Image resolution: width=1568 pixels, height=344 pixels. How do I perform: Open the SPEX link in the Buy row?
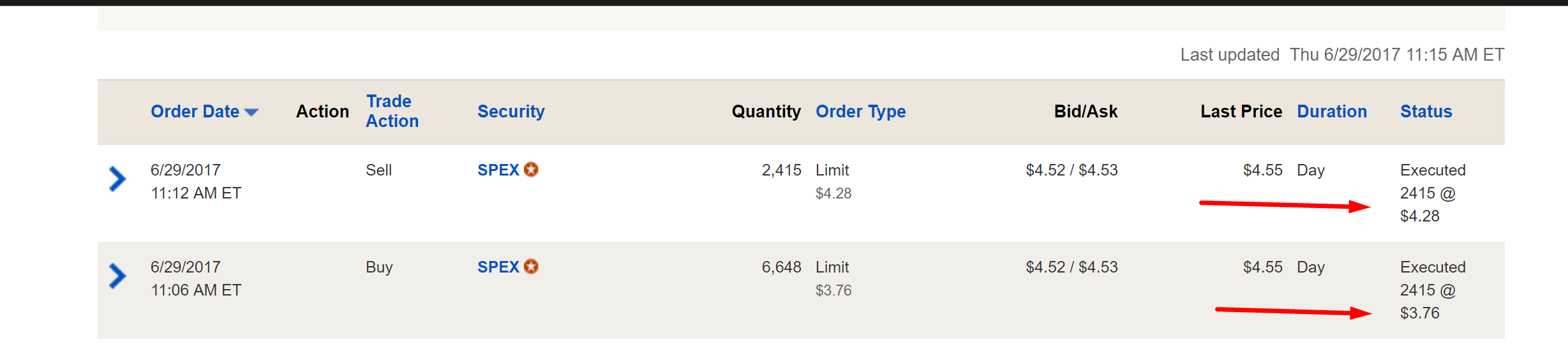(x=498, y=267)
